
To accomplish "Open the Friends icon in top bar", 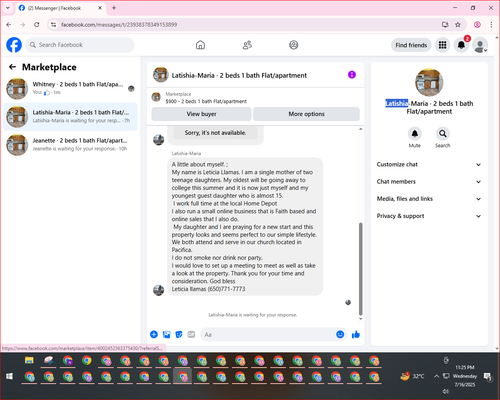I will [x=247, y=45].
